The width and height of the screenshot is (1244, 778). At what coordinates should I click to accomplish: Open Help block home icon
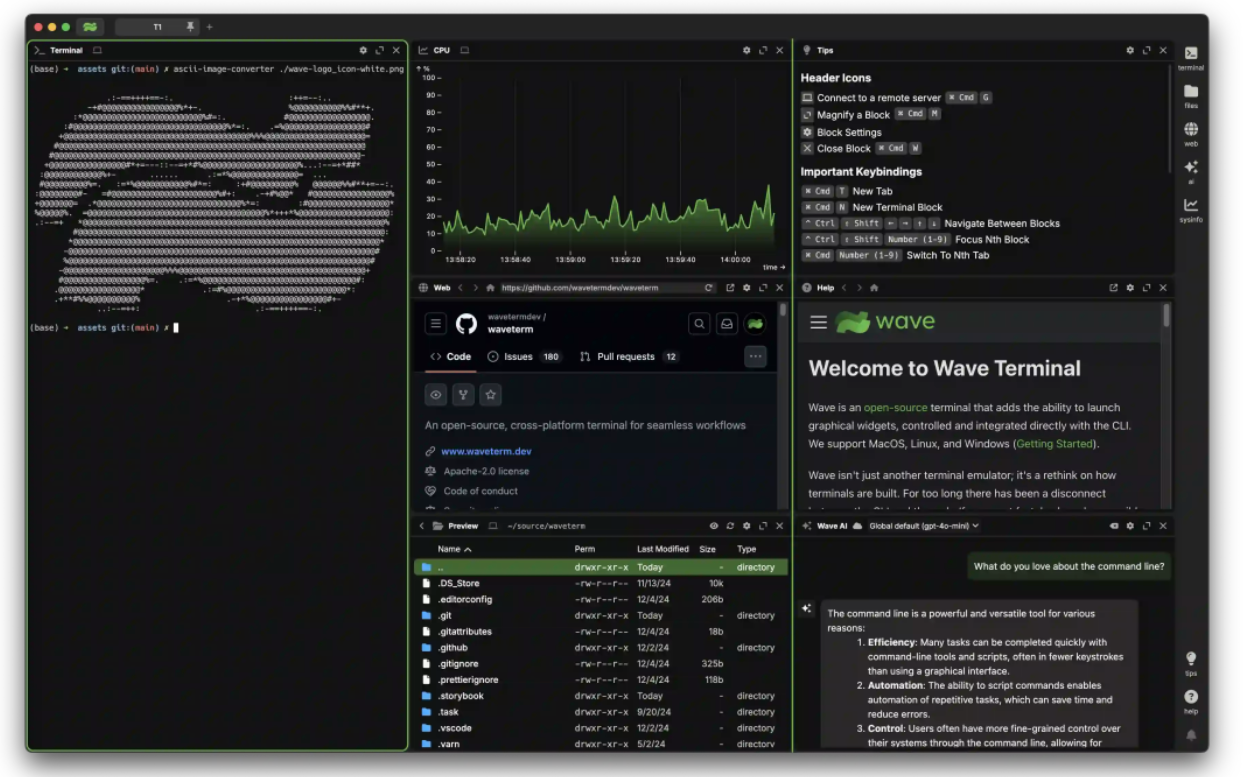[874, 288]
